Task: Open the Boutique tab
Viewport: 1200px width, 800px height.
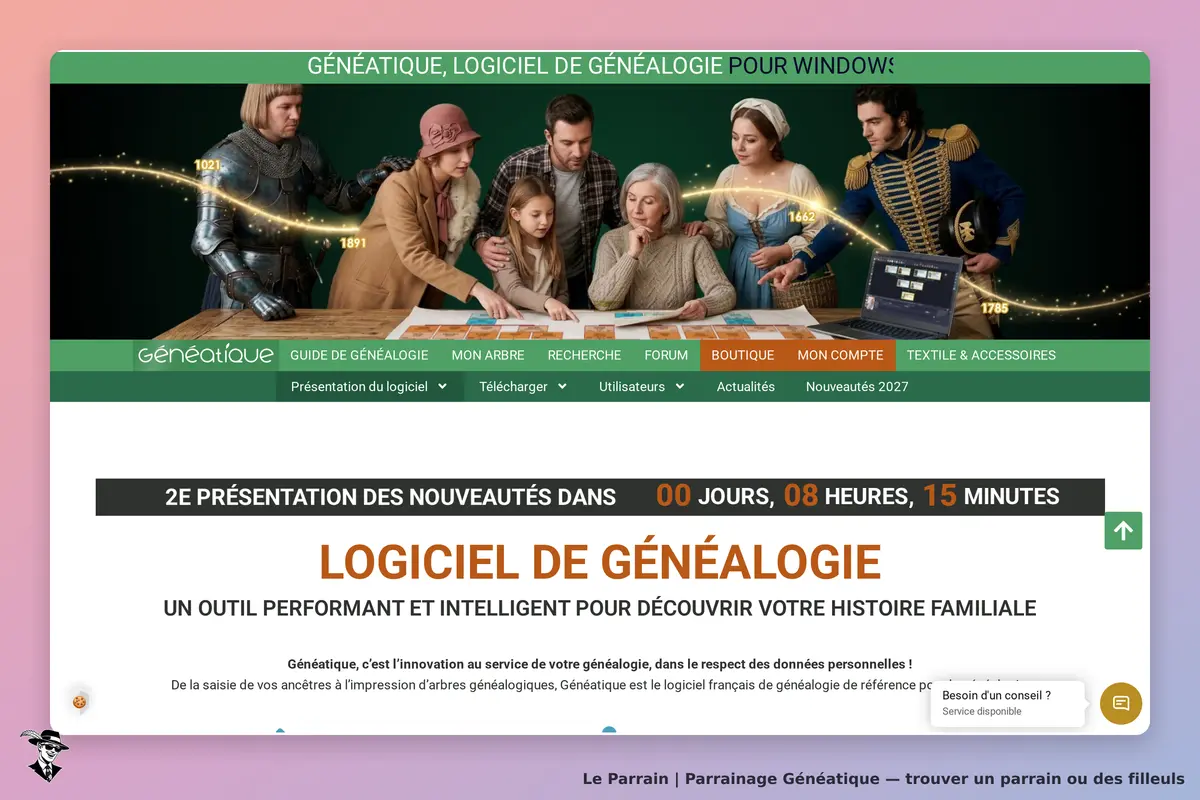Action: [743, 355]
